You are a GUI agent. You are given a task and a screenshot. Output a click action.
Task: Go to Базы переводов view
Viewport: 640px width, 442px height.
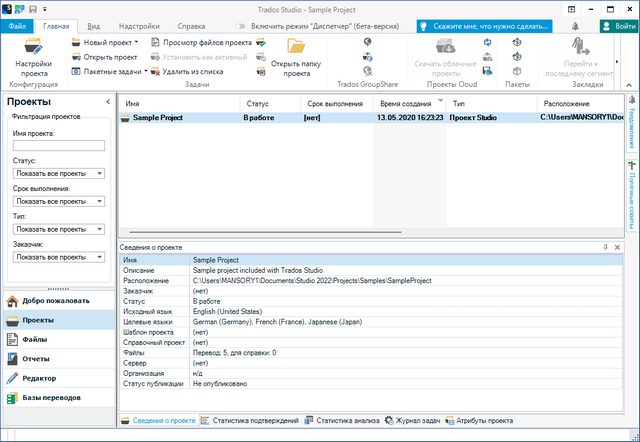(51, 397)
